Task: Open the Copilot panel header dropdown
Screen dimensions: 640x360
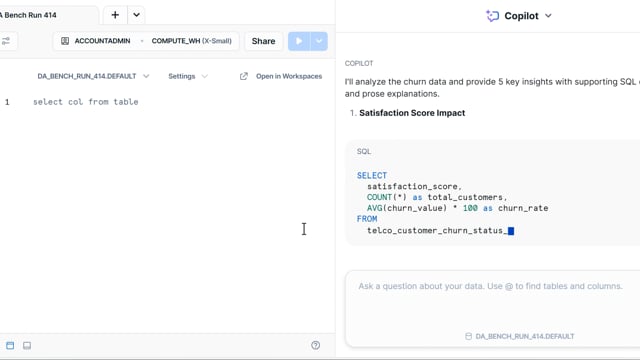Action: point(548,16)
